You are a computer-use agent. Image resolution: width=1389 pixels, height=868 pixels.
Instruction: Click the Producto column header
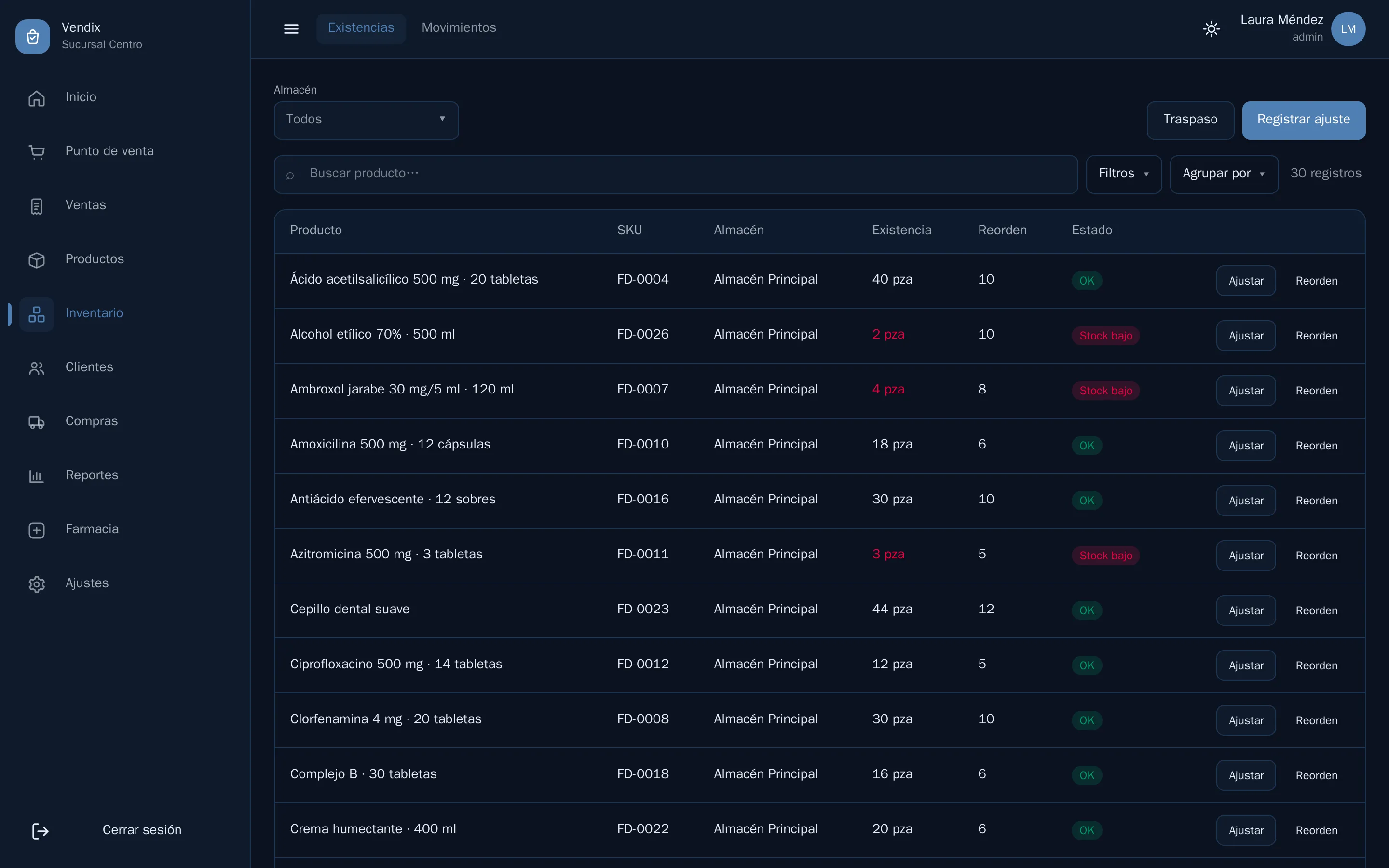[316, 230]
